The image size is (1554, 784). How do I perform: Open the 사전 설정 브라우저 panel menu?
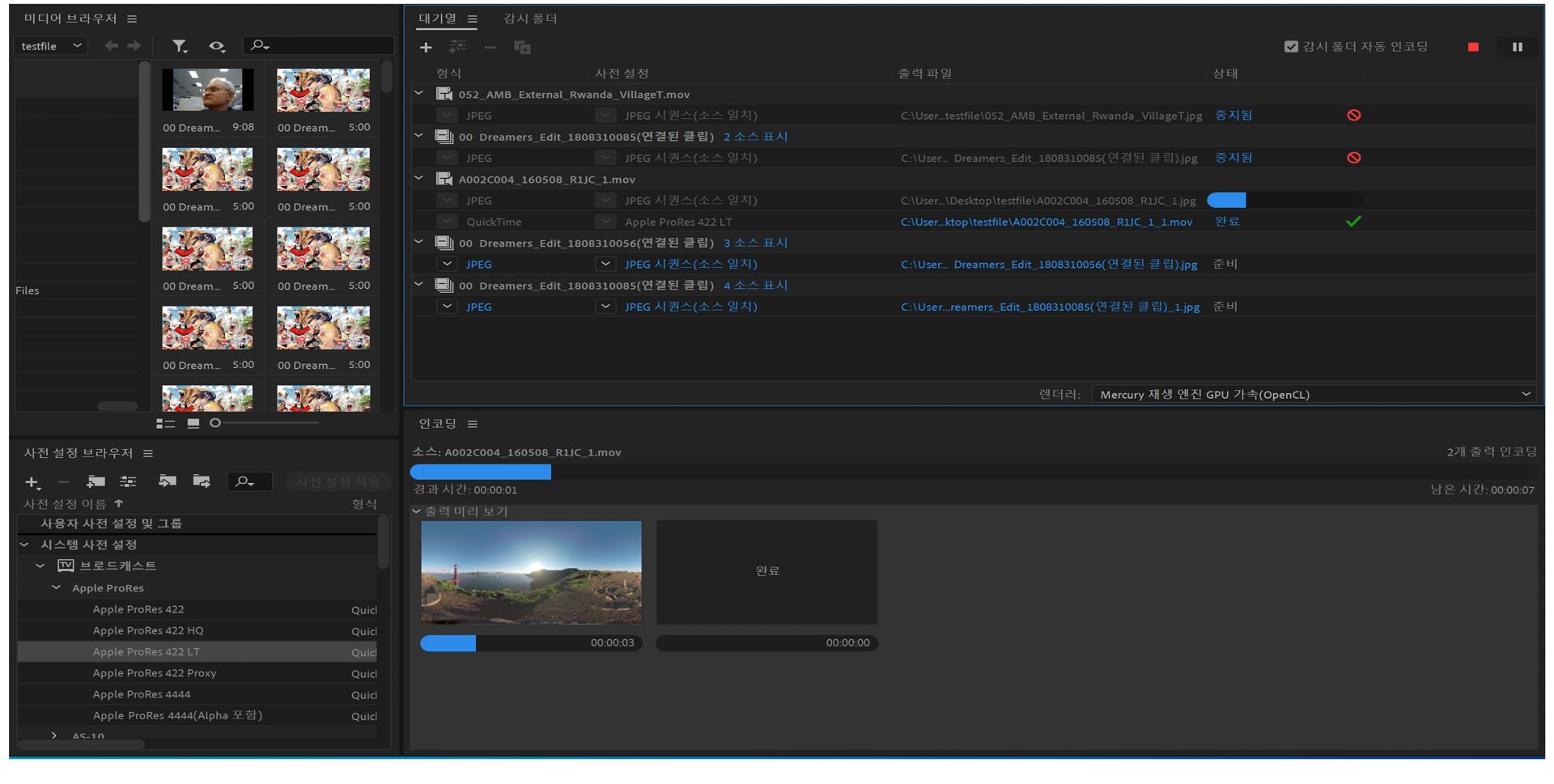pyautogui.click(x=148, y=453)
